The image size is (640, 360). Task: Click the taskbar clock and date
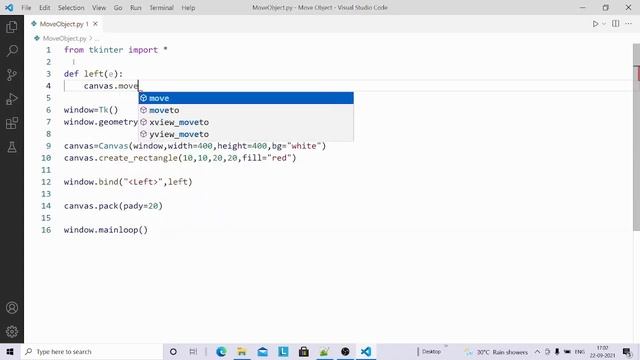(x=602, y=352)
